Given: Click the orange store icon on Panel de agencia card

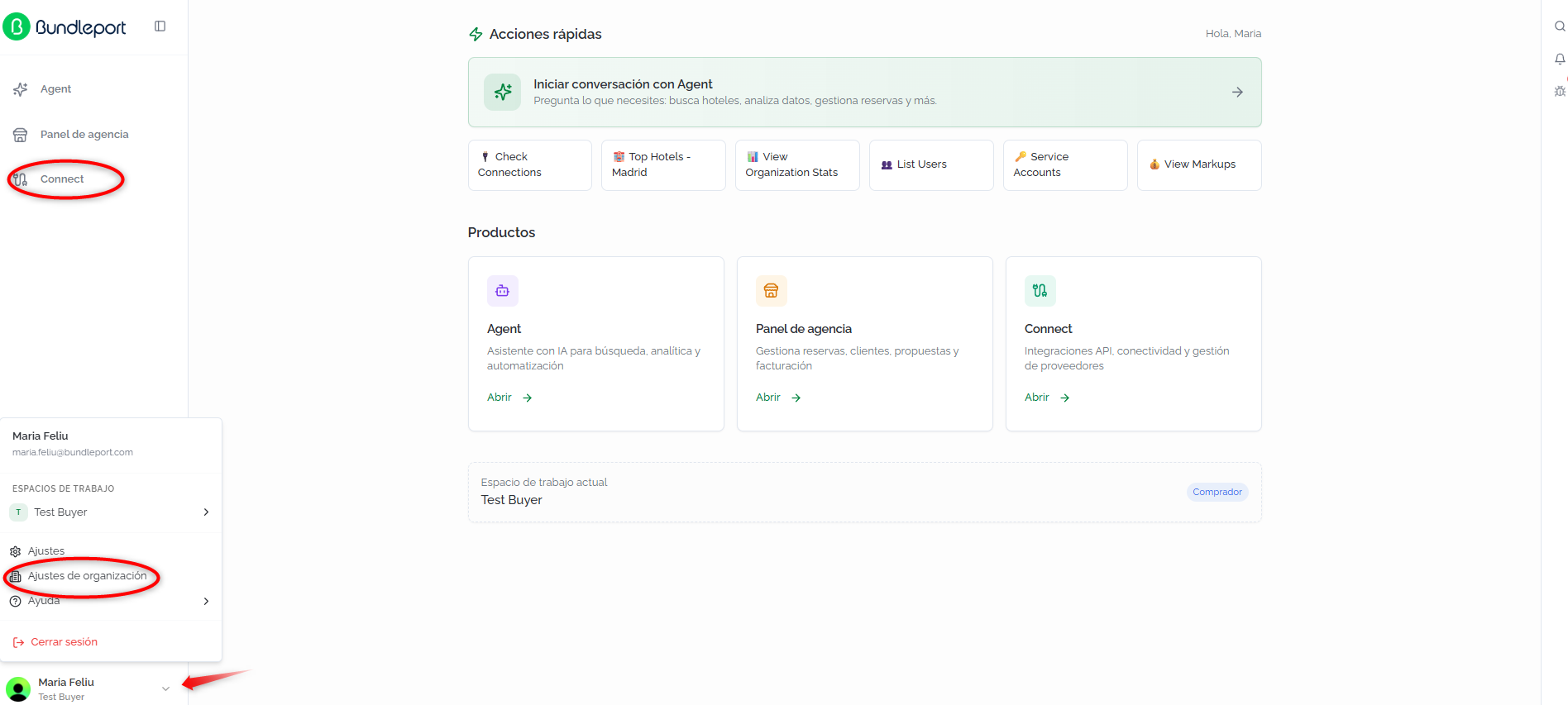Looking at the screenshot, I should tap(772, 291).
